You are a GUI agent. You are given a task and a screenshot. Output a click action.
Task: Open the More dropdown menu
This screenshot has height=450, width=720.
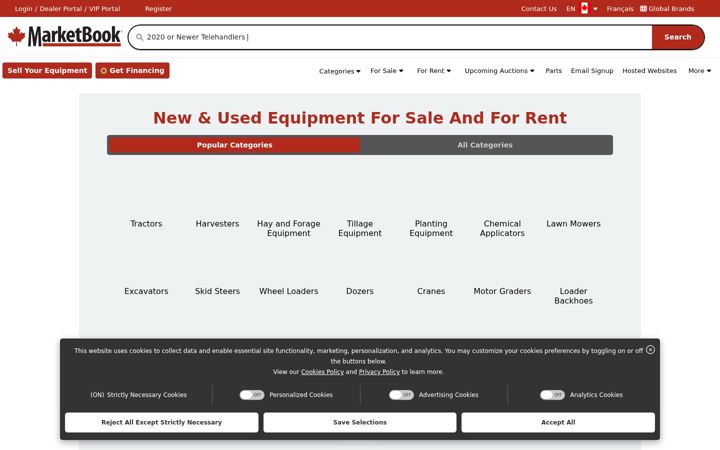699,71
